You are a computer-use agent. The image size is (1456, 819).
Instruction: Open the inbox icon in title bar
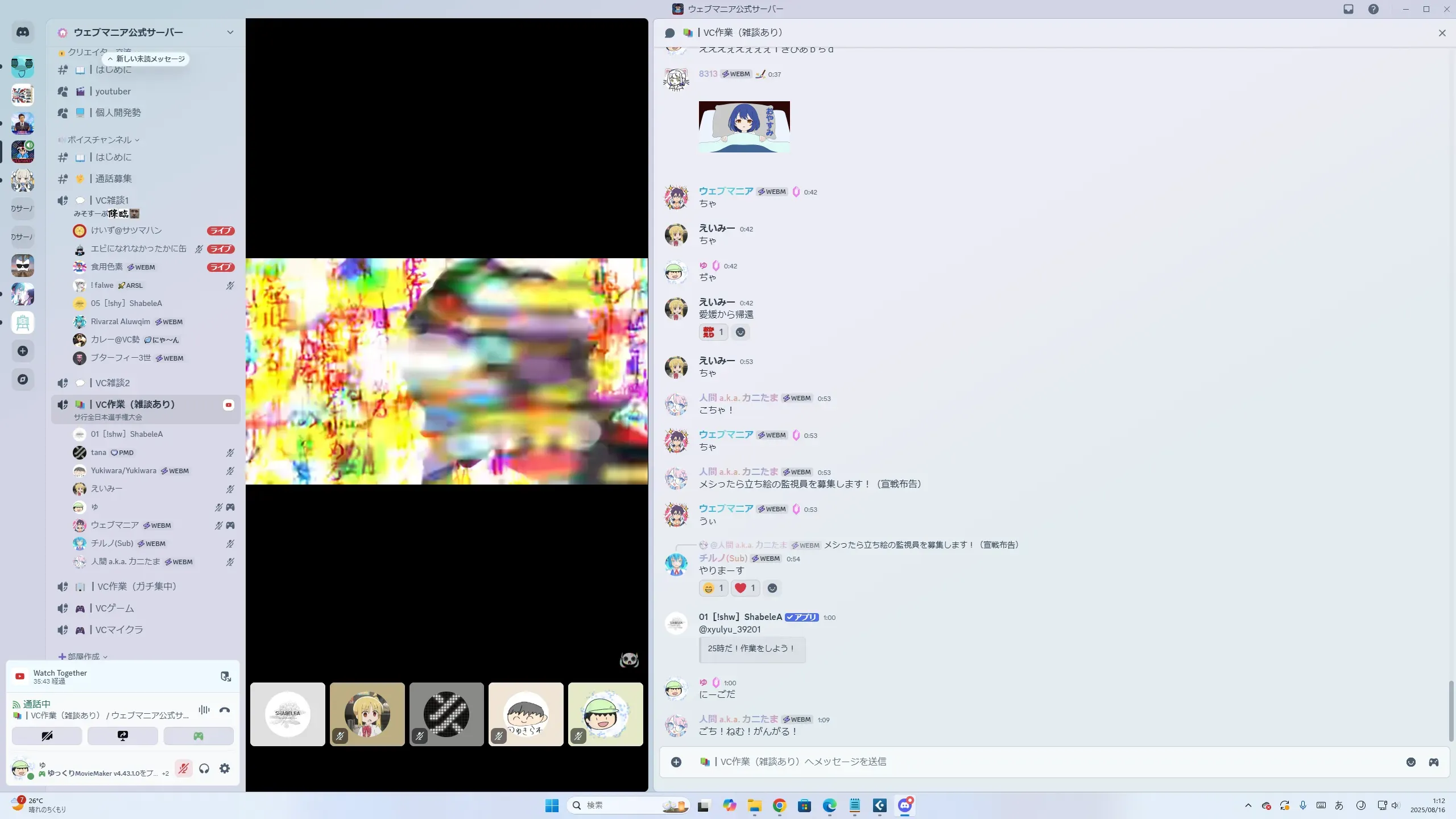click(x=1349, y=9)
